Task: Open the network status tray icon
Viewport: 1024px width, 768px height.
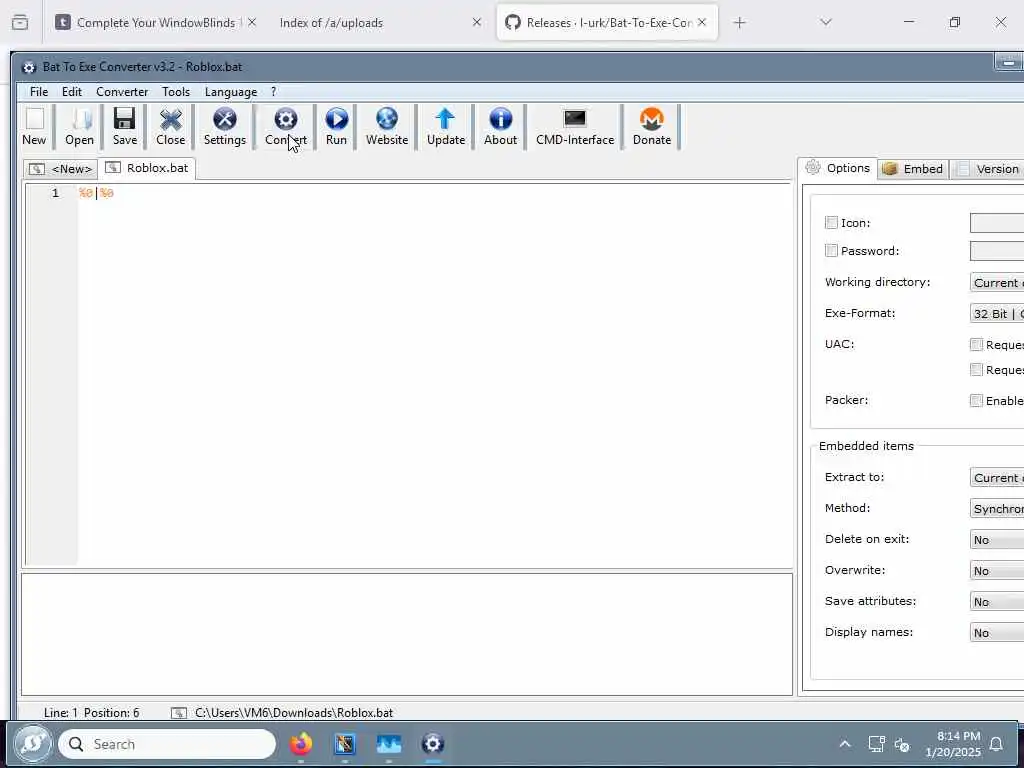Action: click(x=876, y=744)
